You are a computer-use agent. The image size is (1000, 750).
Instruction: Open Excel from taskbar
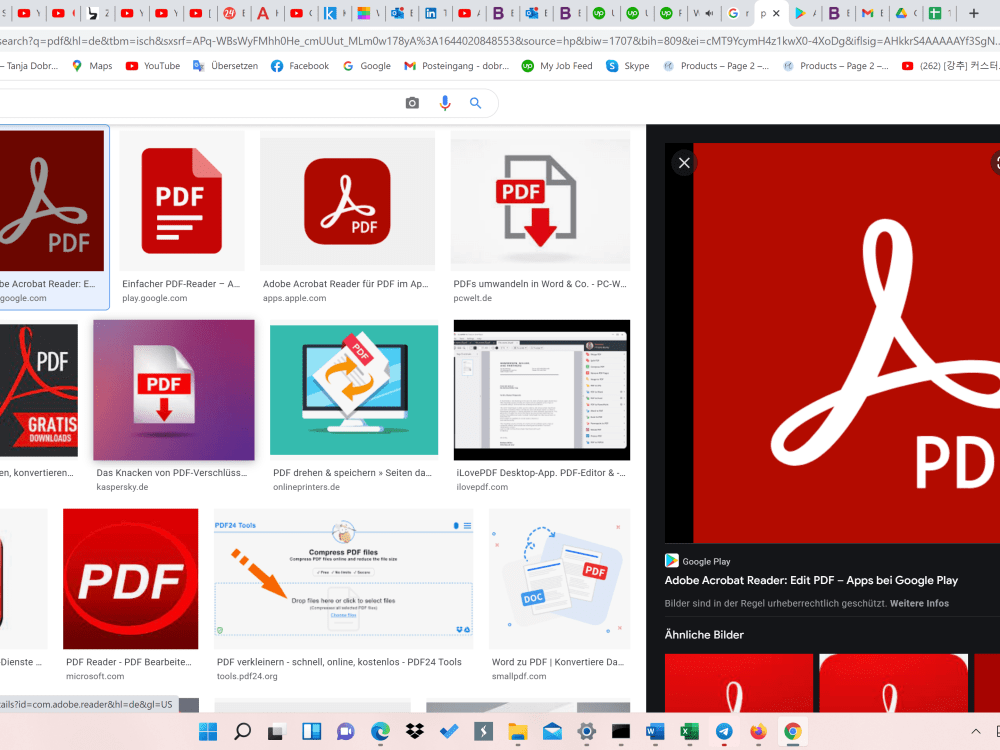(x=689, y=732)
